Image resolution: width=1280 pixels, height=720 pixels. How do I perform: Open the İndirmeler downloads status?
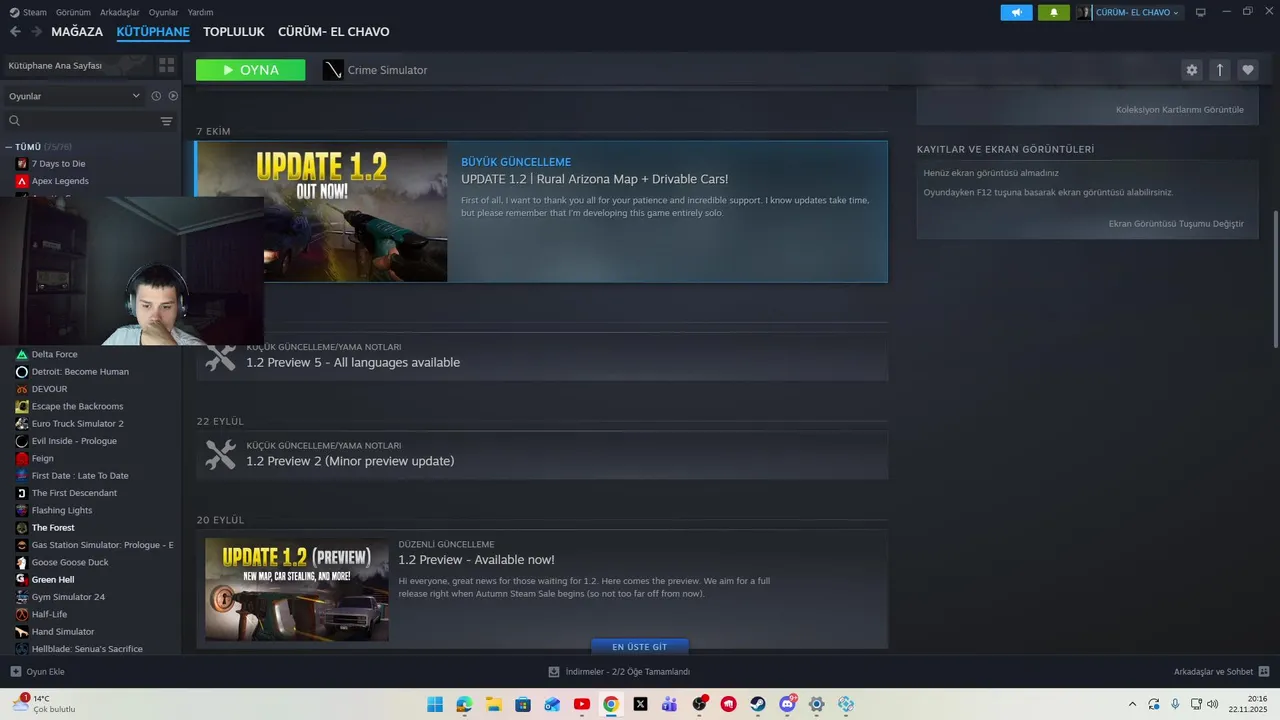click(619, 672)
